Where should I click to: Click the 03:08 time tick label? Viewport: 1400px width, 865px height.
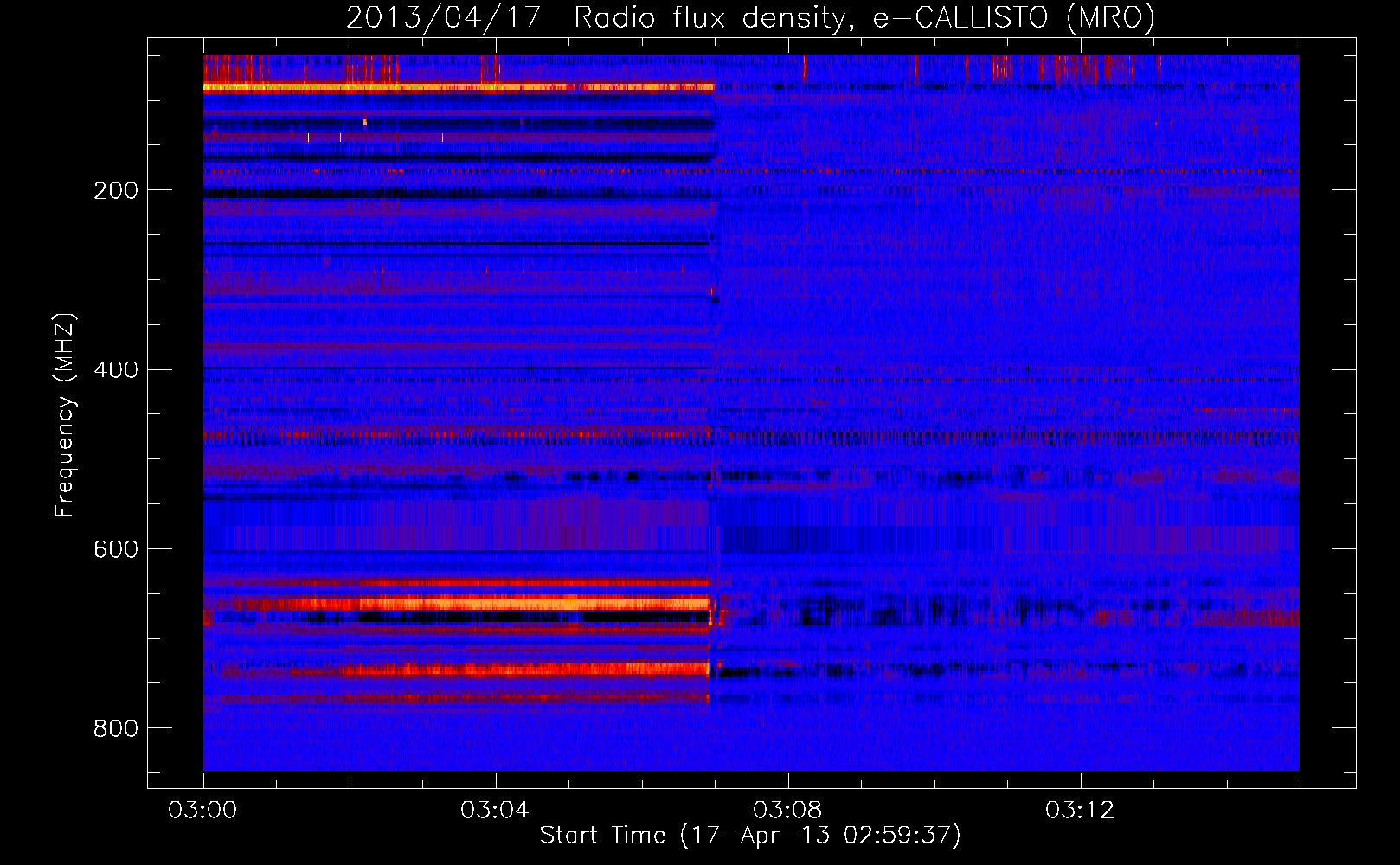pyautogui.click(x=787, y=811)
